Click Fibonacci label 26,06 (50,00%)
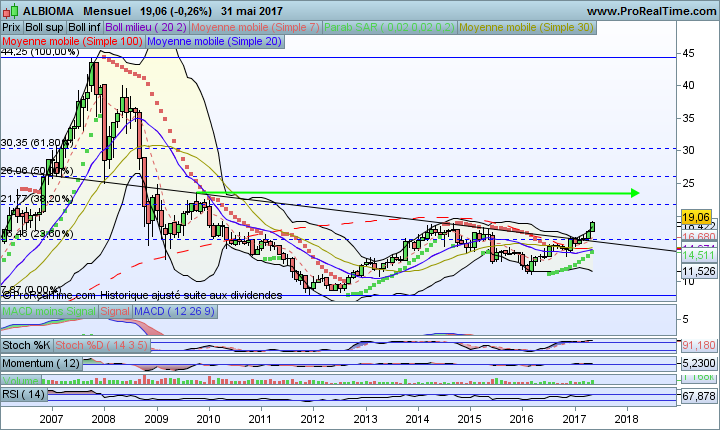Screen dimensions: 720x430 click(x=37, y=171)
